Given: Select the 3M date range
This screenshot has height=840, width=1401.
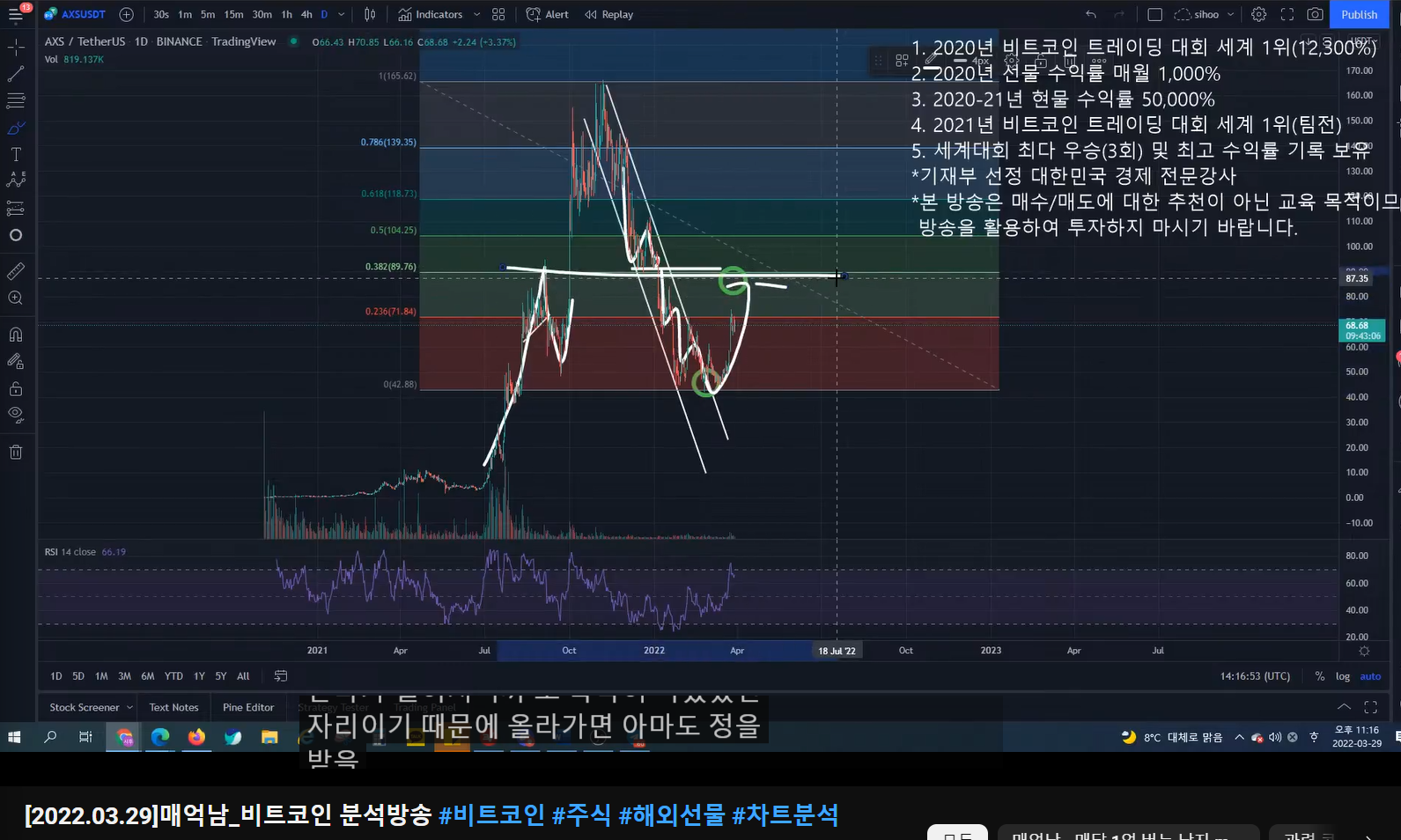Looking at the screenshot, I should [125, 676].
